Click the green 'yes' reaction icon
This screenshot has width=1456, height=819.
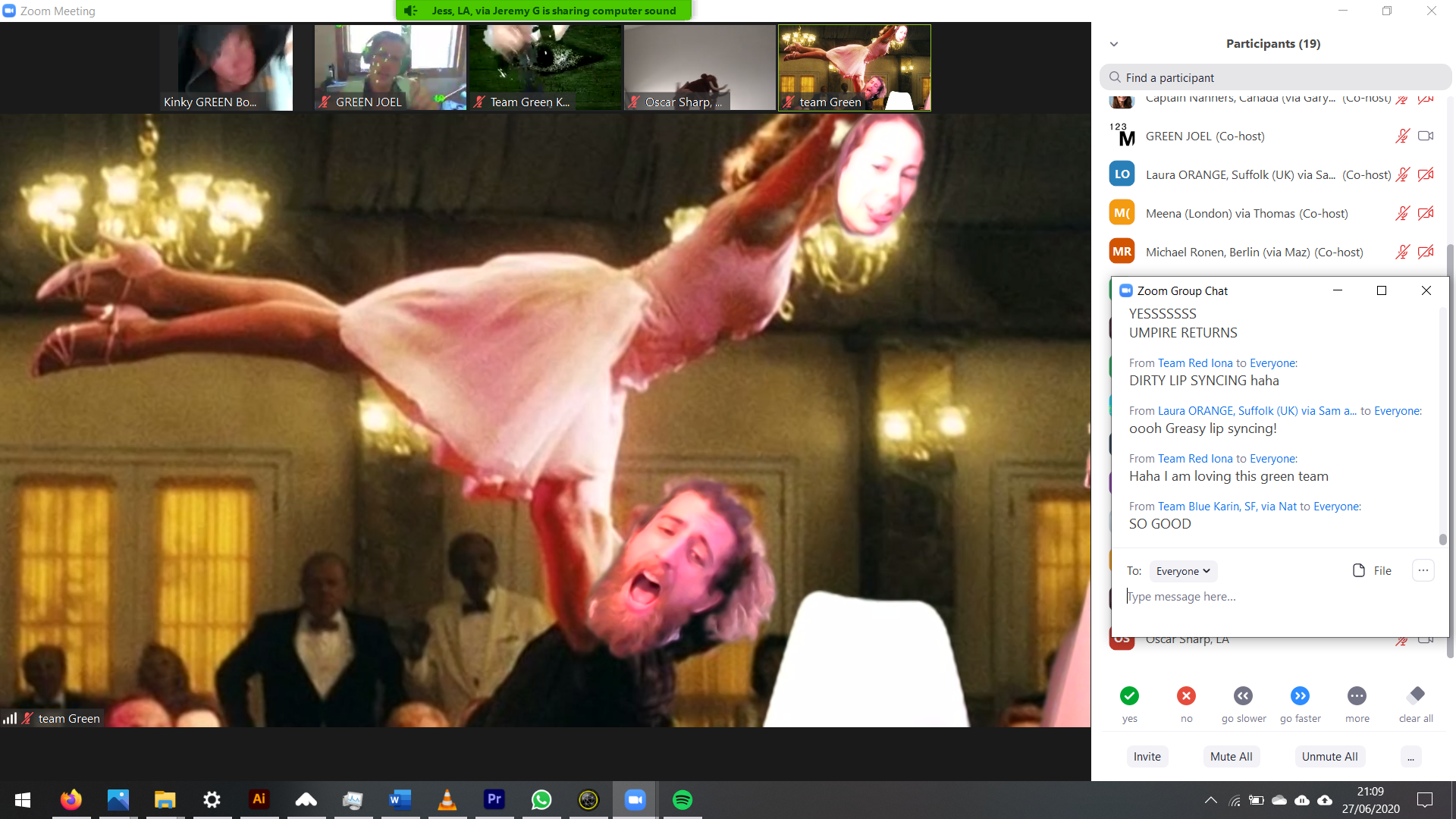pyautogui.click(x=1129, y=695)
